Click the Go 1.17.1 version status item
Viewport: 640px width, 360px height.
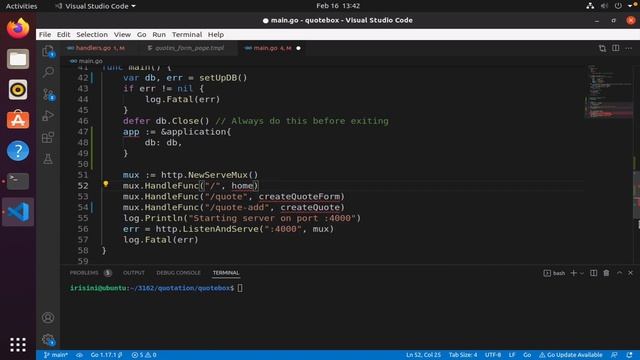tap(107, 355)
